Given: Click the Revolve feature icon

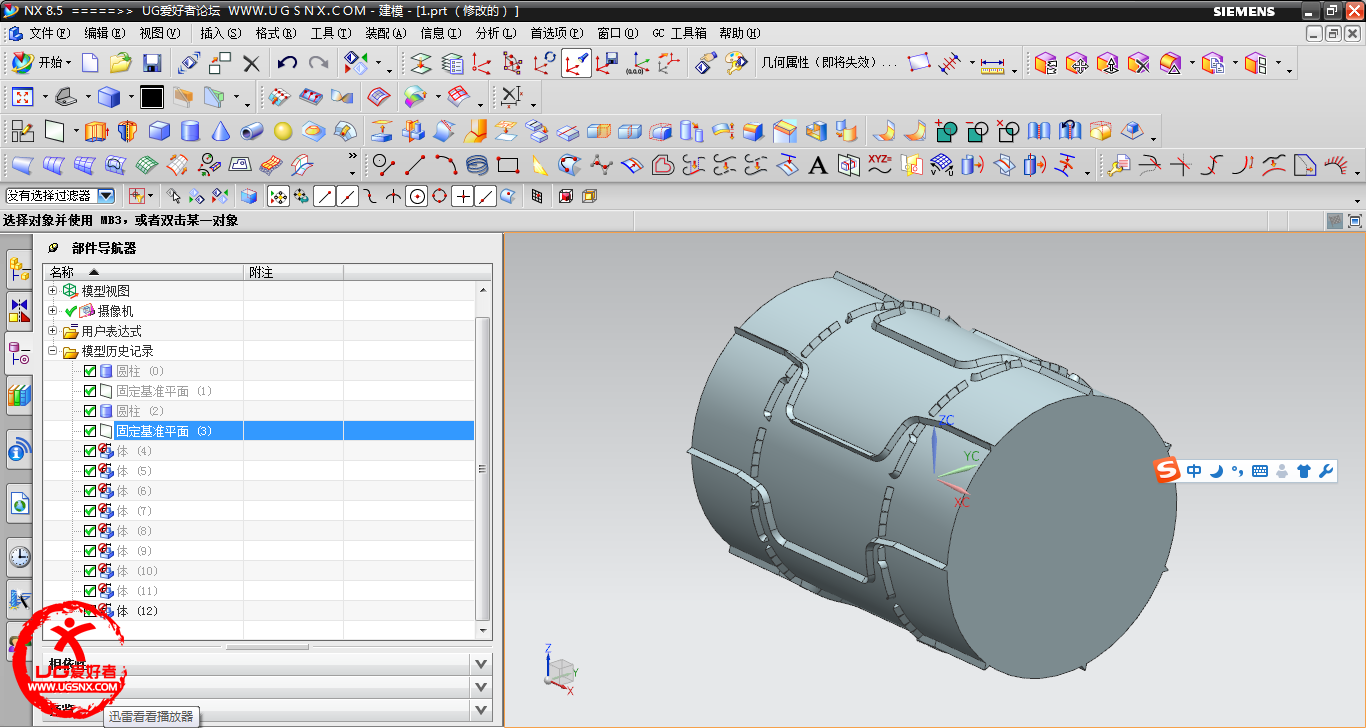Looking at the screenshot, I should point(127,131).
